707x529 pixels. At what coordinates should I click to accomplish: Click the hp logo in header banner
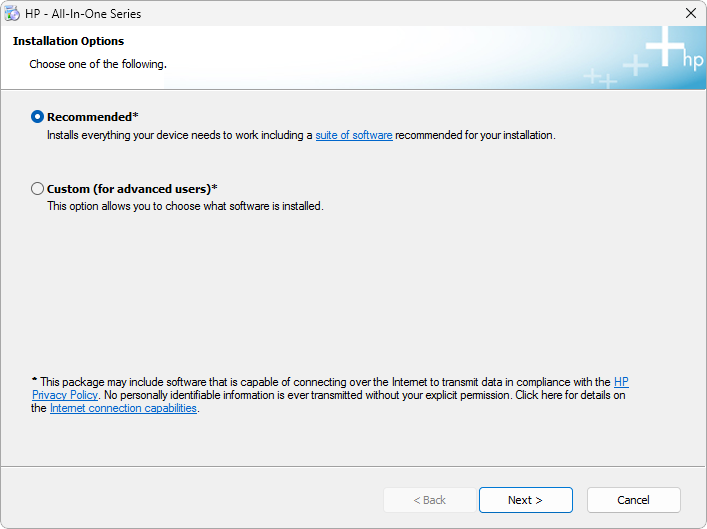693,60
